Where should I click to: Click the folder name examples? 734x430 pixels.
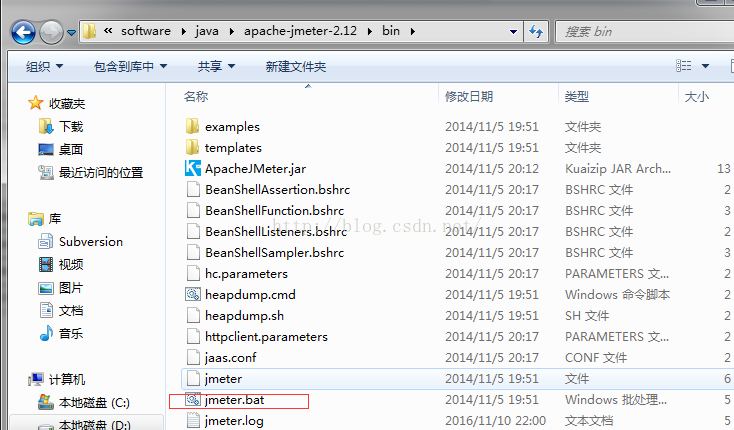point(232,127)
